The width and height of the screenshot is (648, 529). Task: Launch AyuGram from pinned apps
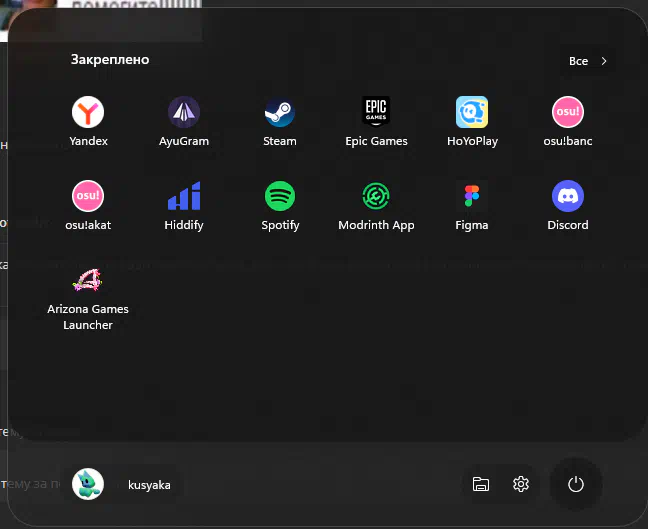184,112
